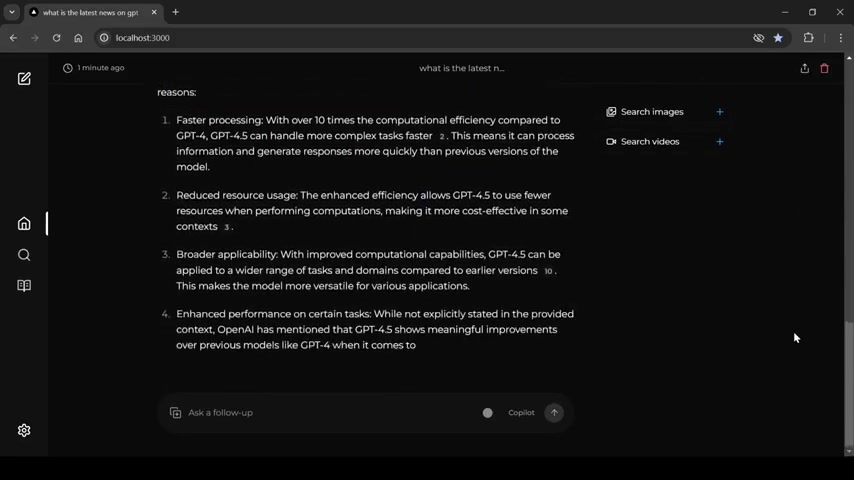Open Settings gear in the sidebar
Screen dimensions: 854x480
pyautogui.click(x=24, y=430)
